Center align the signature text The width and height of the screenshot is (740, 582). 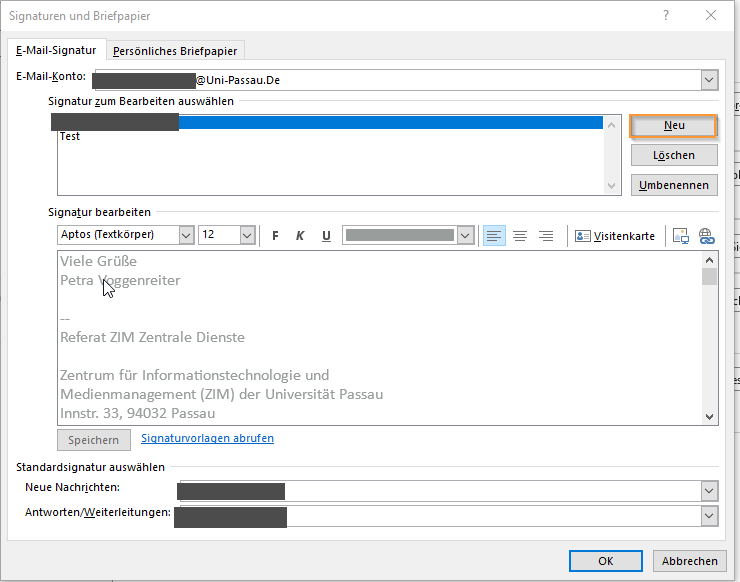point(520,236)
